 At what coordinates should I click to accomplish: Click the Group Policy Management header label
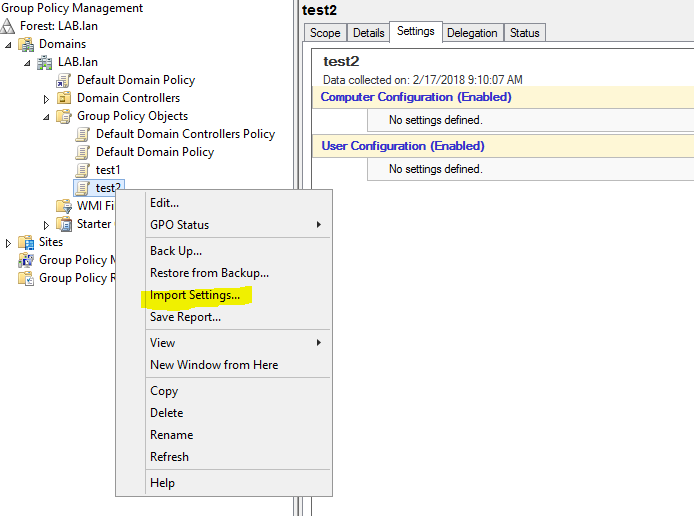(72, 8)
